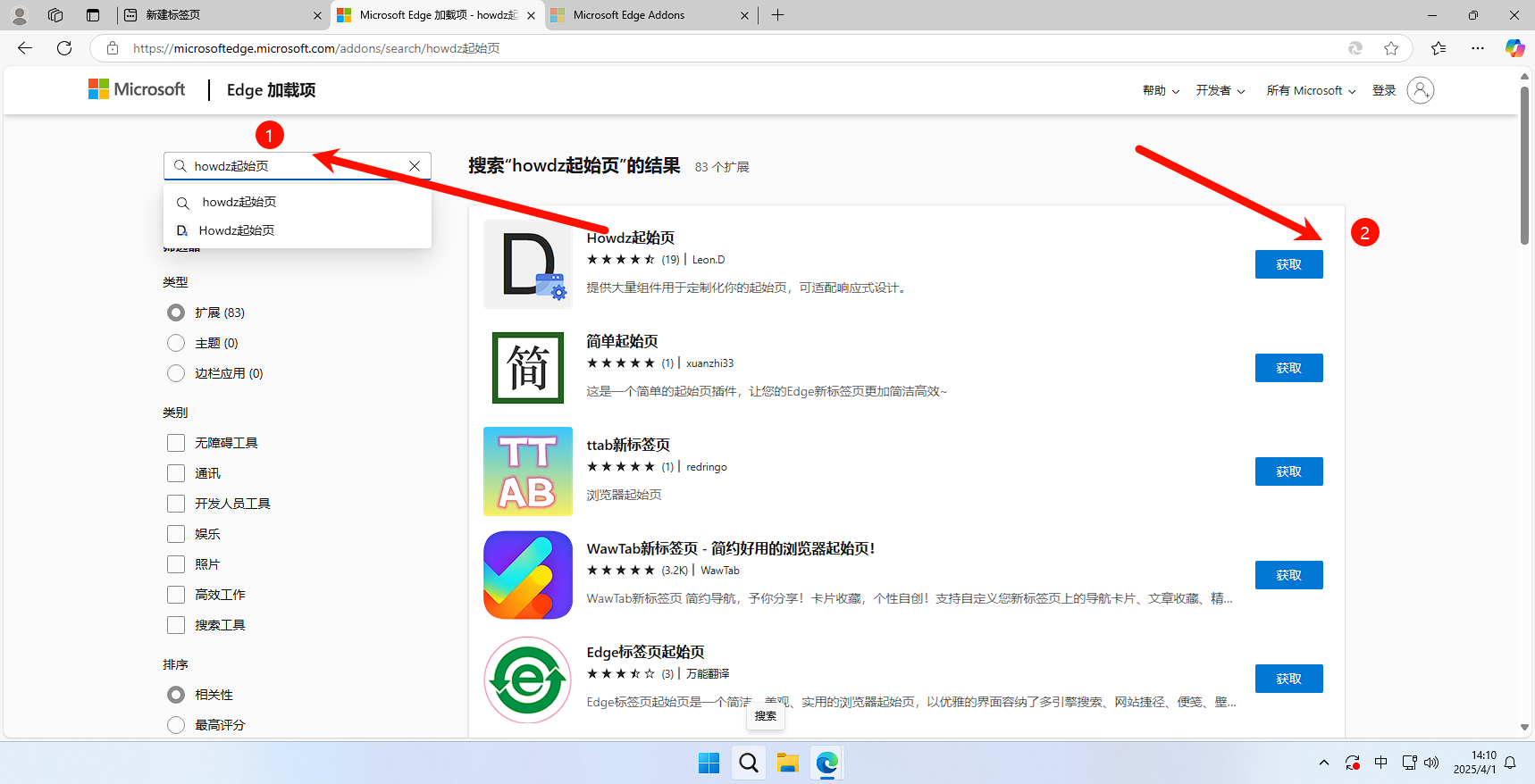The height and width of the screenshot is (784, 1535).
Task: Click the address bar URL
Action: point(316,48)
